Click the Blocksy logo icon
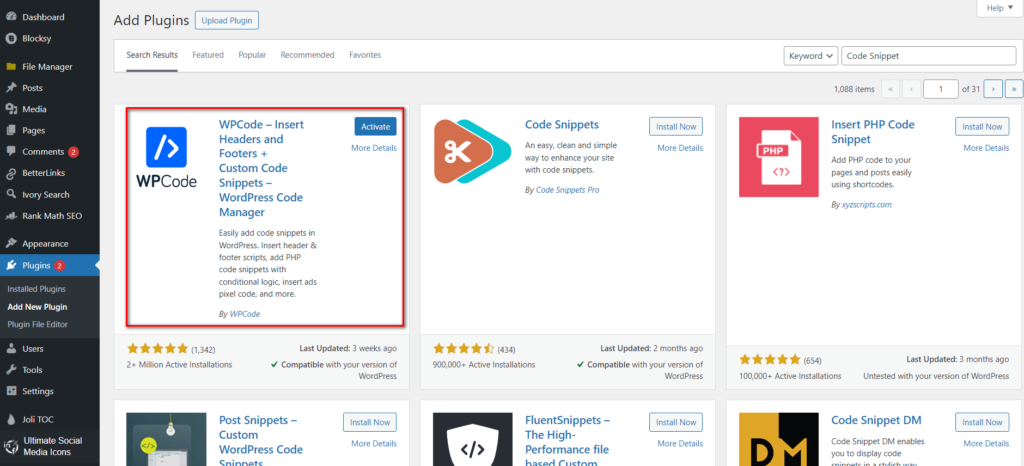This screenshot has width=1024, height=466. click(x=10, y=39)
